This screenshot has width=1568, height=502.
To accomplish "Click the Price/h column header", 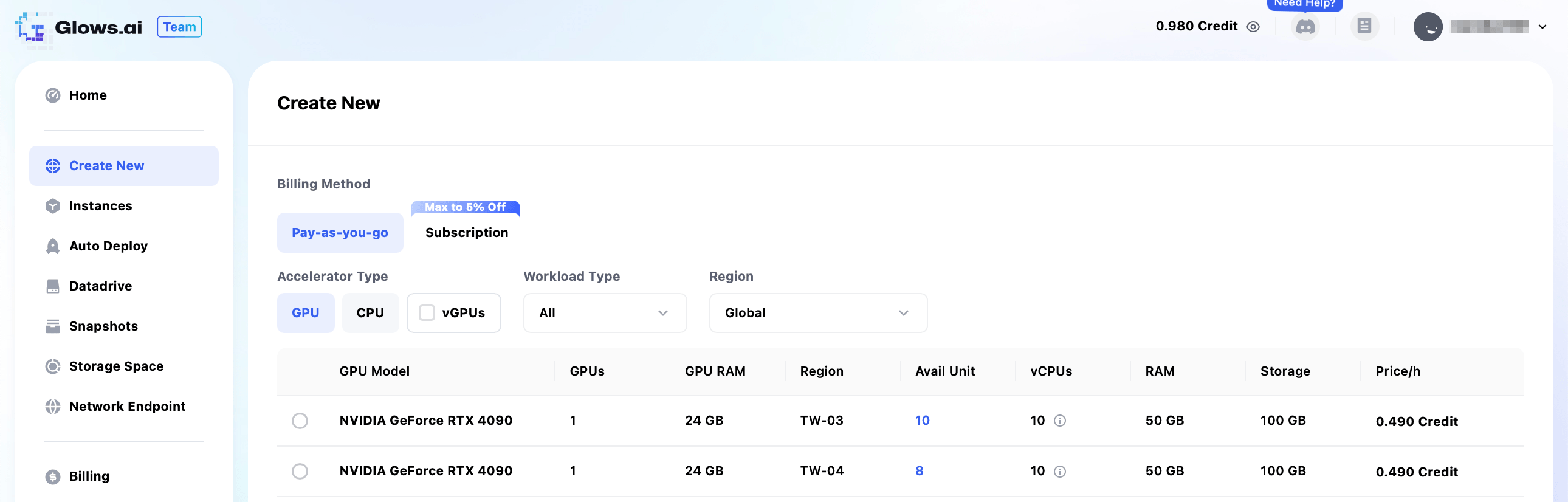I will 1398,372.
